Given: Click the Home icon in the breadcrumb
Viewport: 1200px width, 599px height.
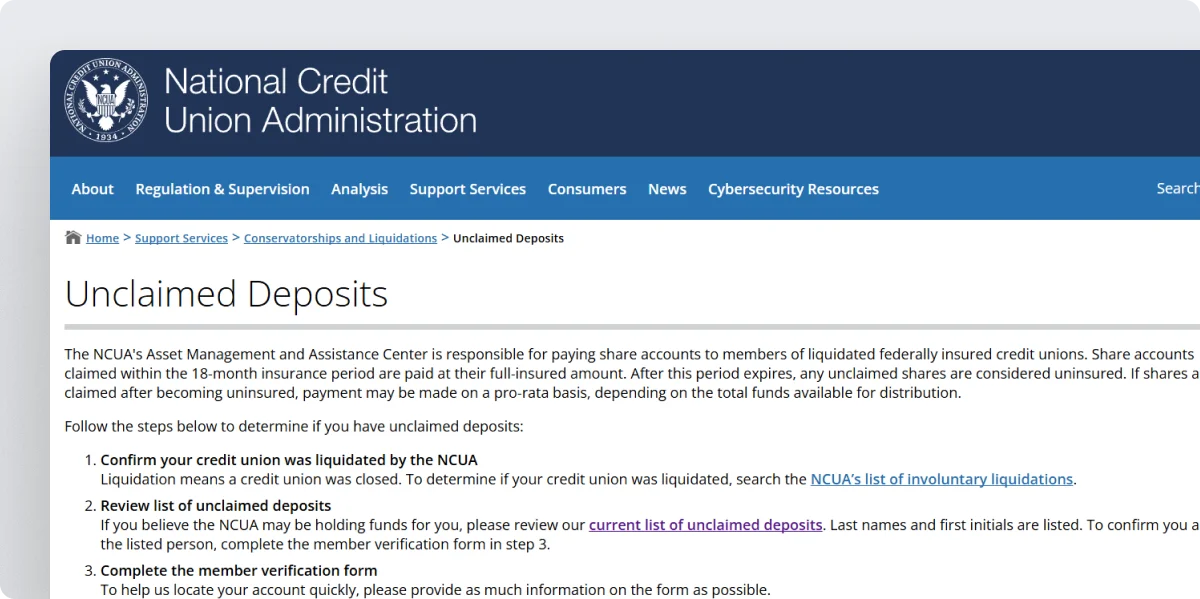Looking at the screenshot, I should point(73,237).
